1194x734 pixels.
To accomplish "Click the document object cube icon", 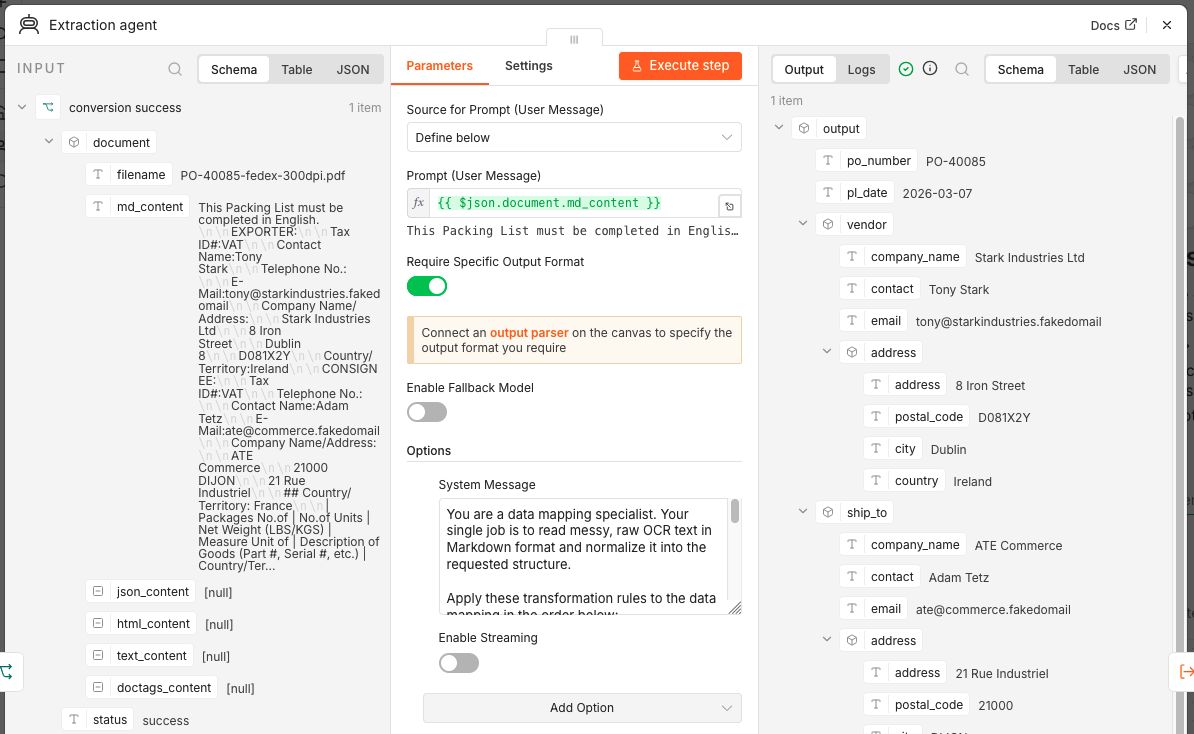I will point(74,142).
